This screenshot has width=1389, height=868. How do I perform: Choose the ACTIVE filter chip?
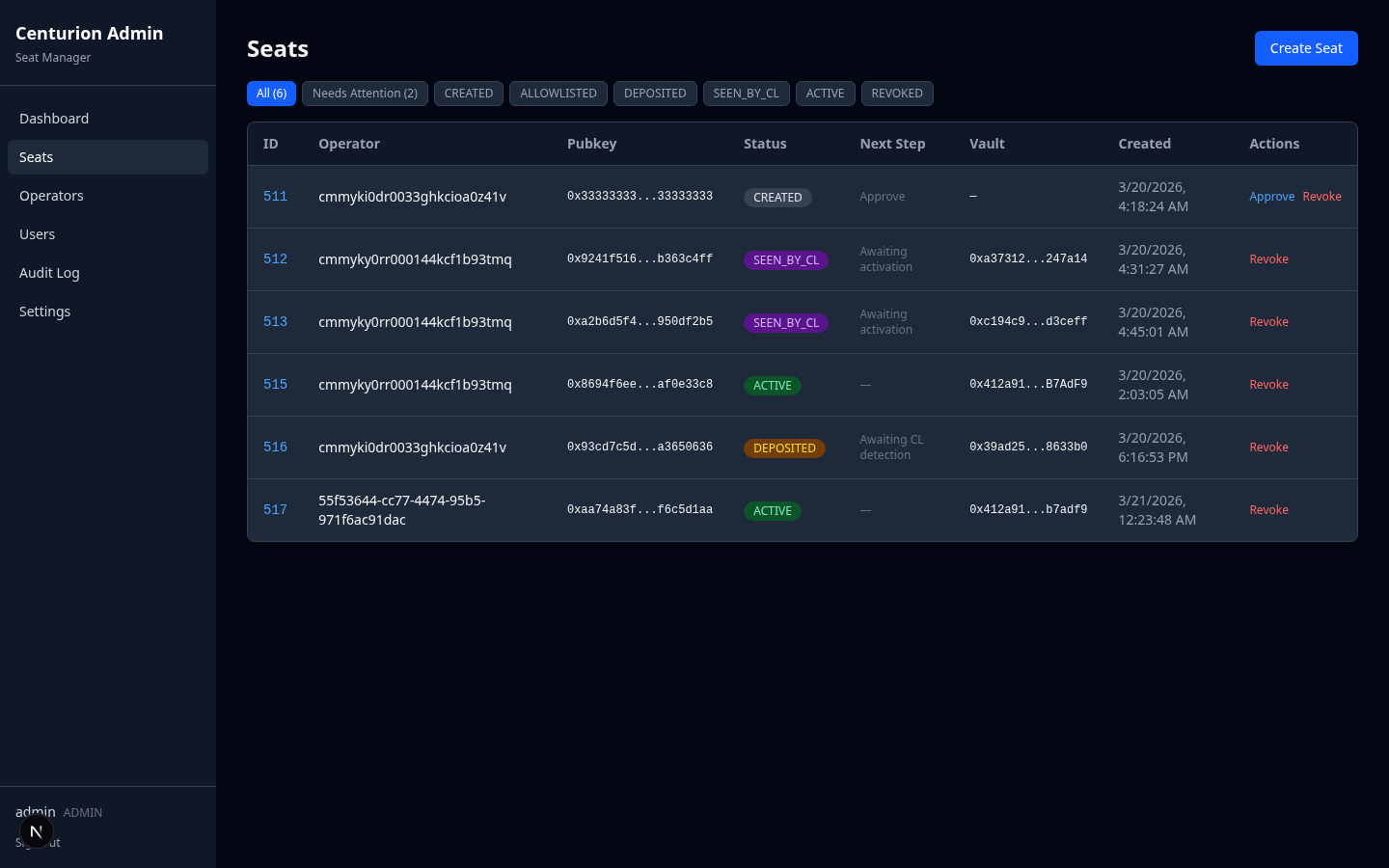tap(825, 94)
